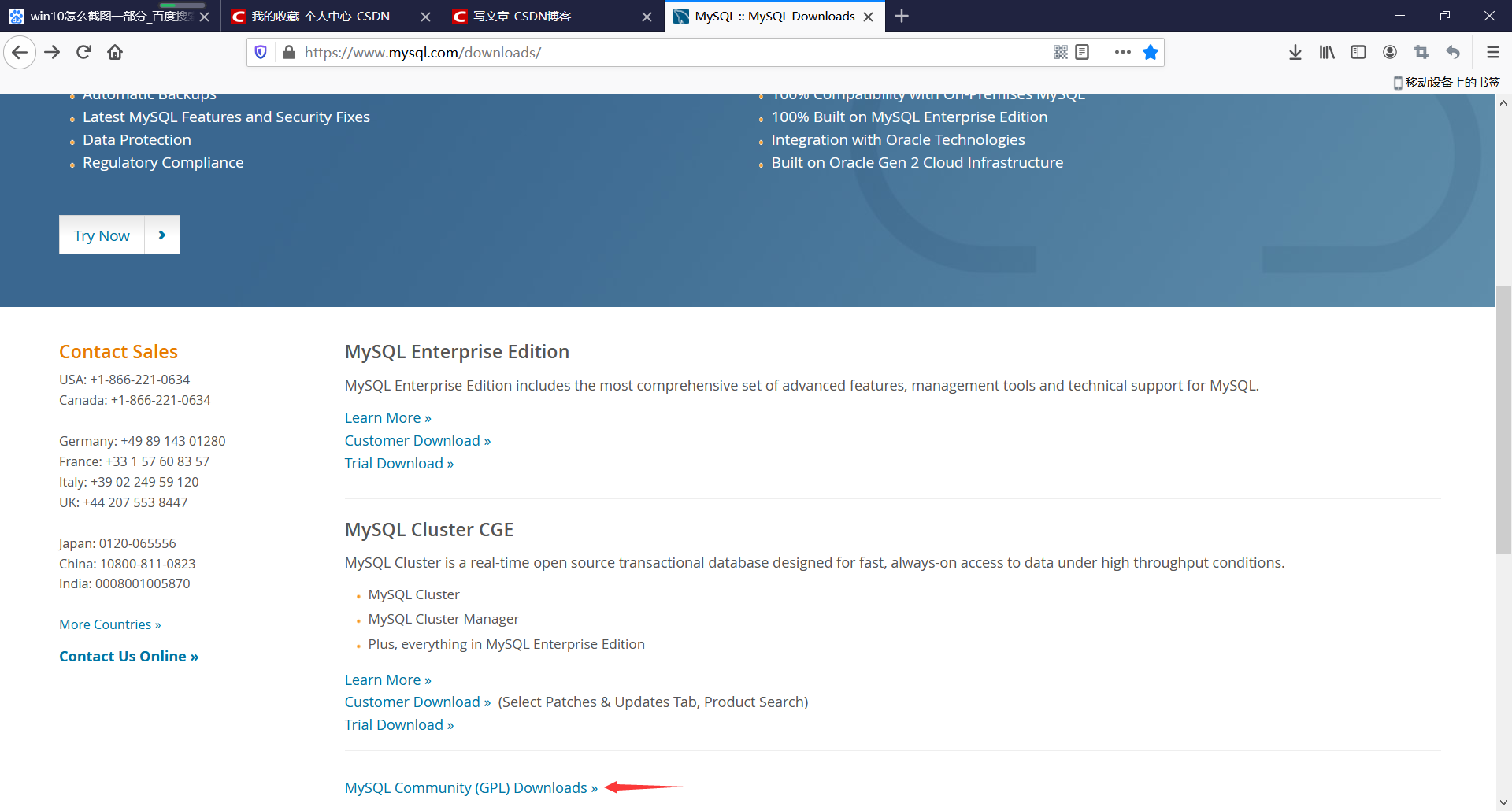Close the MySQL Downloads tab
This screenshot has width=1512, height=811.
[x=868, y=17]
